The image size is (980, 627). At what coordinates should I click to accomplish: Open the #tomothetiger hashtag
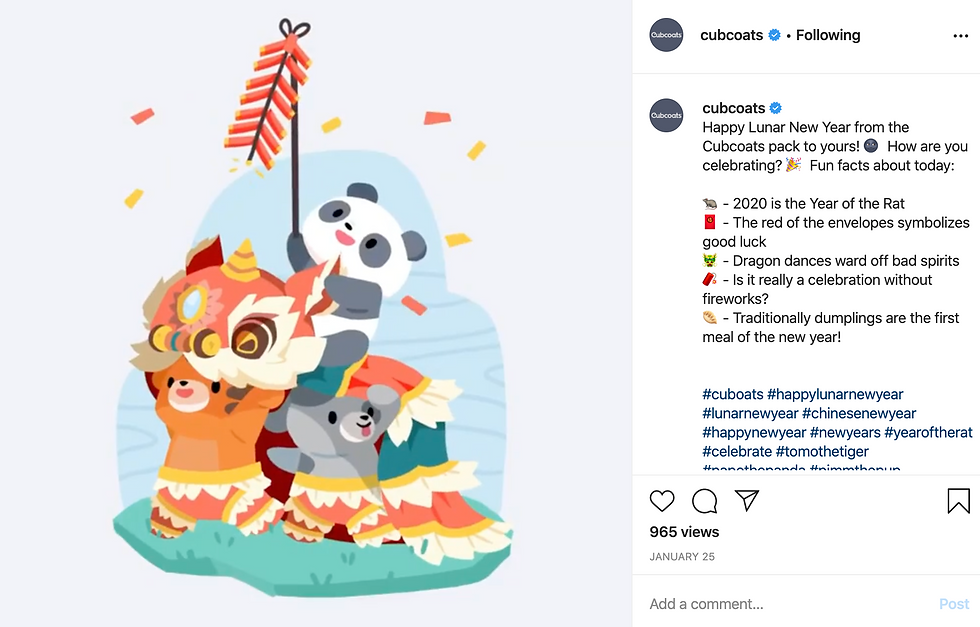coord(822,451)
